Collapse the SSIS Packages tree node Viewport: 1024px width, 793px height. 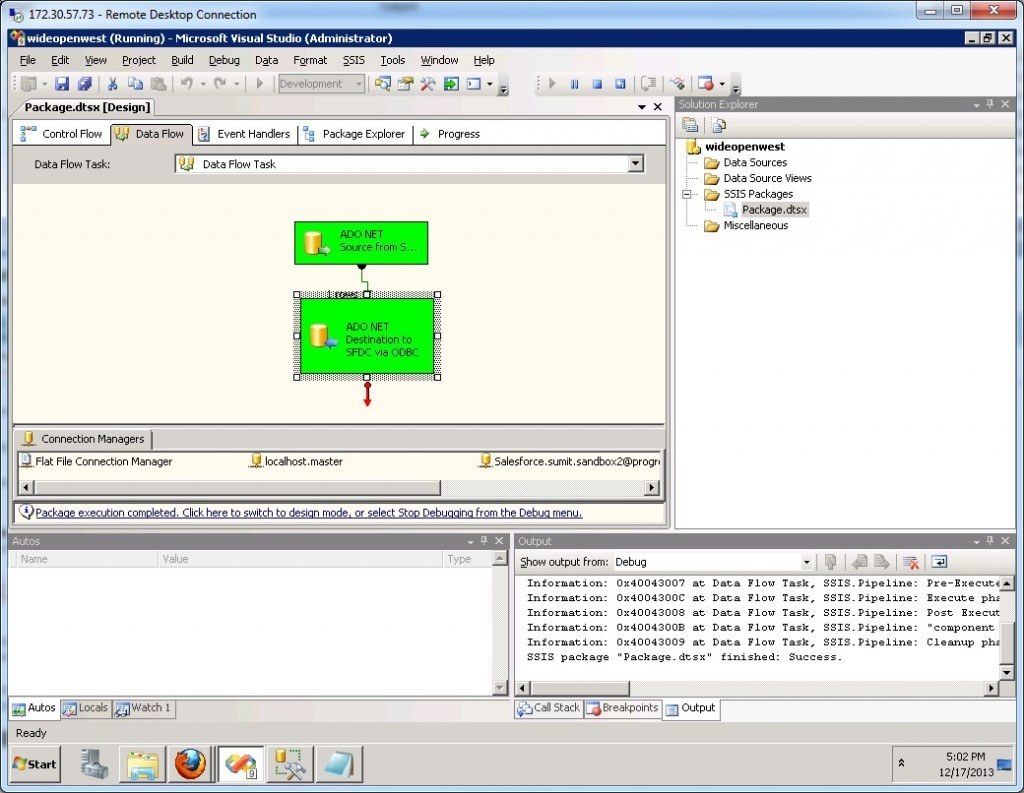point(688,194)
